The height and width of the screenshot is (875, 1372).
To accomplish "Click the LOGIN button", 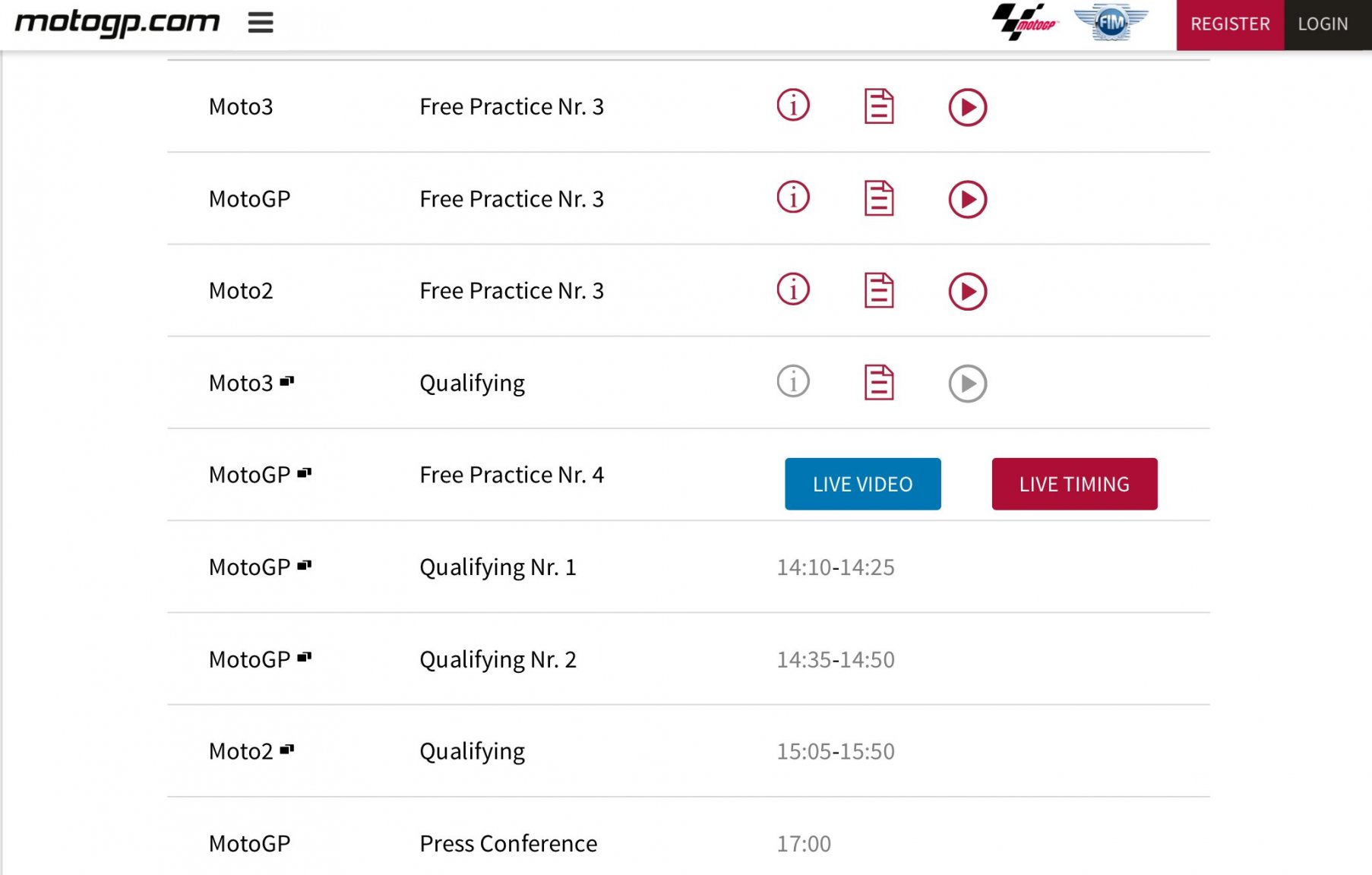I will [1323, 24].
